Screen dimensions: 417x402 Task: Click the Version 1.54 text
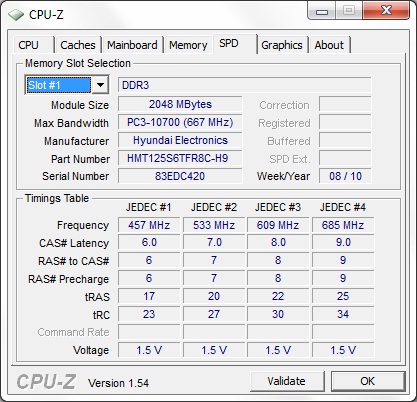pos(118,383)
